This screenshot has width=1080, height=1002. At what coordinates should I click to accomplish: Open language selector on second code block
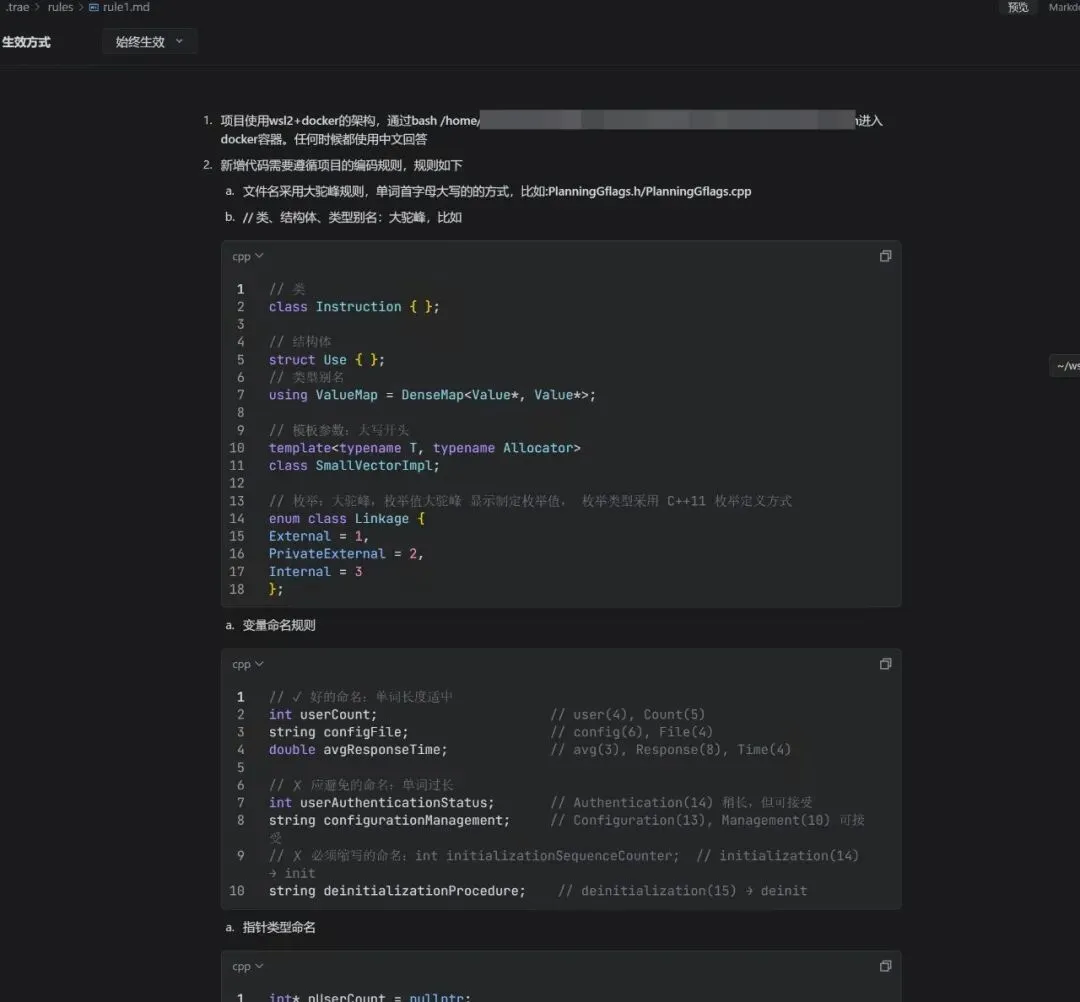click(x=247, y=665)
